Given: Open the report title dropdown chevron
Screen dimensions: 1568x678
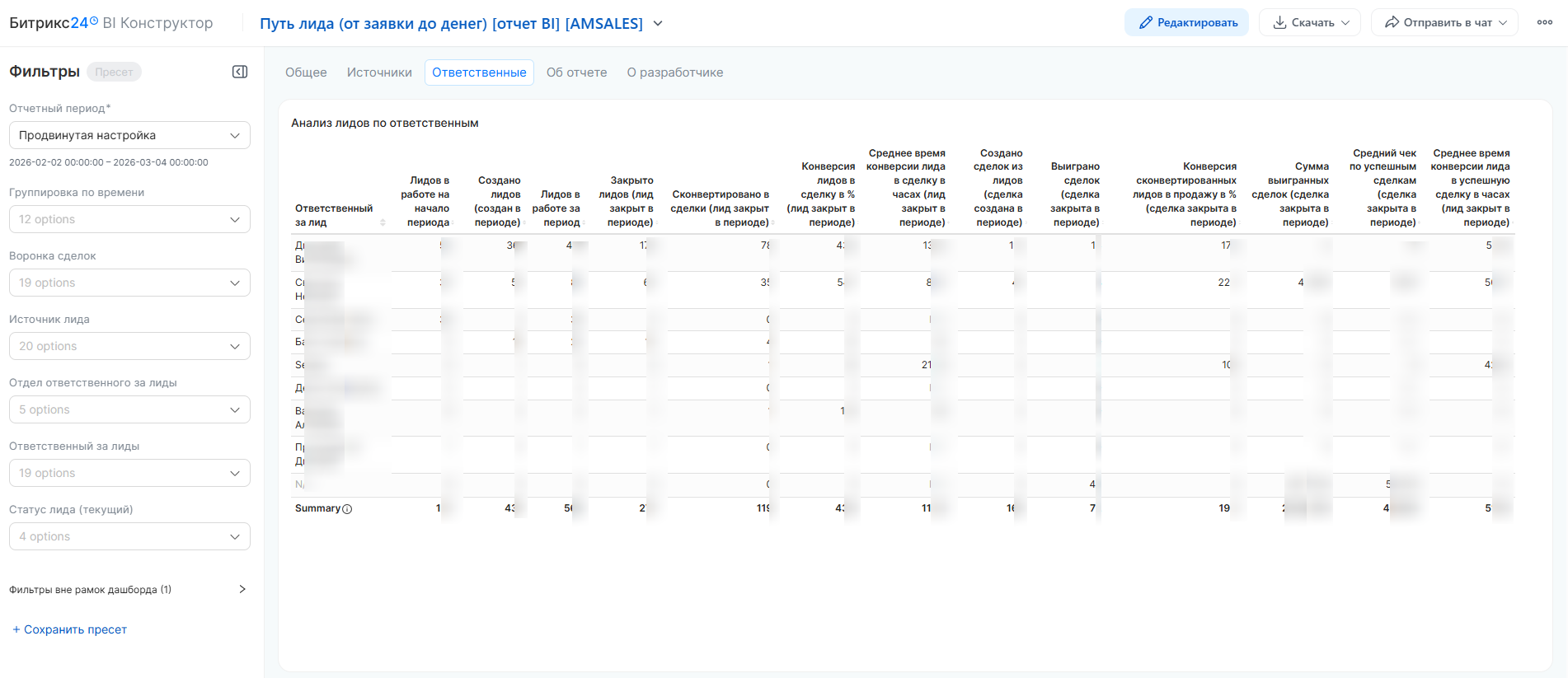Looking at the screenshot, I should 658,23.
